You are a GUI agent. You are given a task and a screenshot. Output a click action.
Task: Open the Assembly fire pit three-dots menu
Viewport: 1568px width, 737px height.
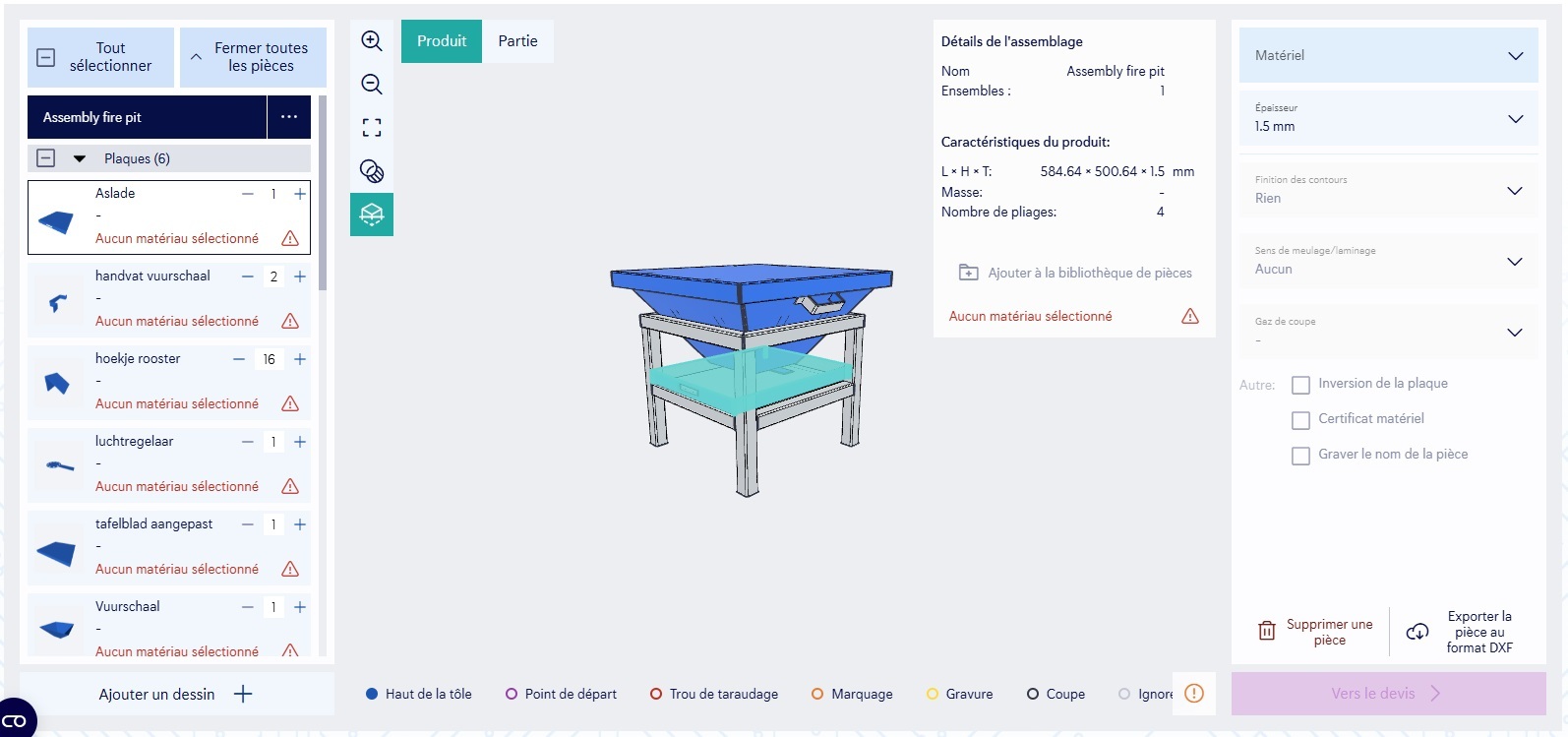289,117
